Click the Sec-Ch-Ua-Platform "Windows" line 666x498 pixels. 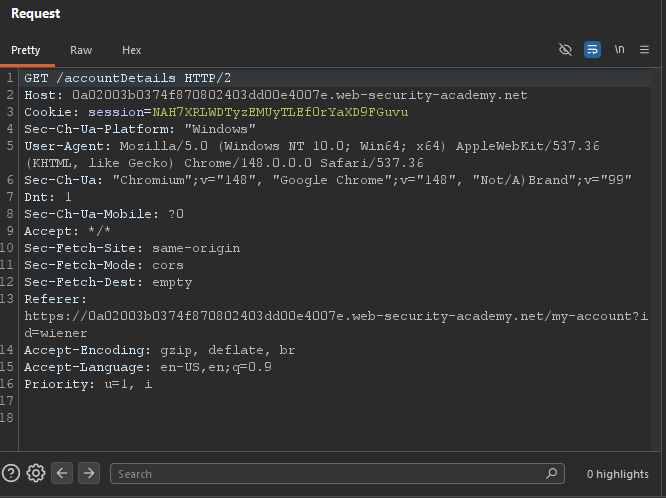click(x=140, y=129)
